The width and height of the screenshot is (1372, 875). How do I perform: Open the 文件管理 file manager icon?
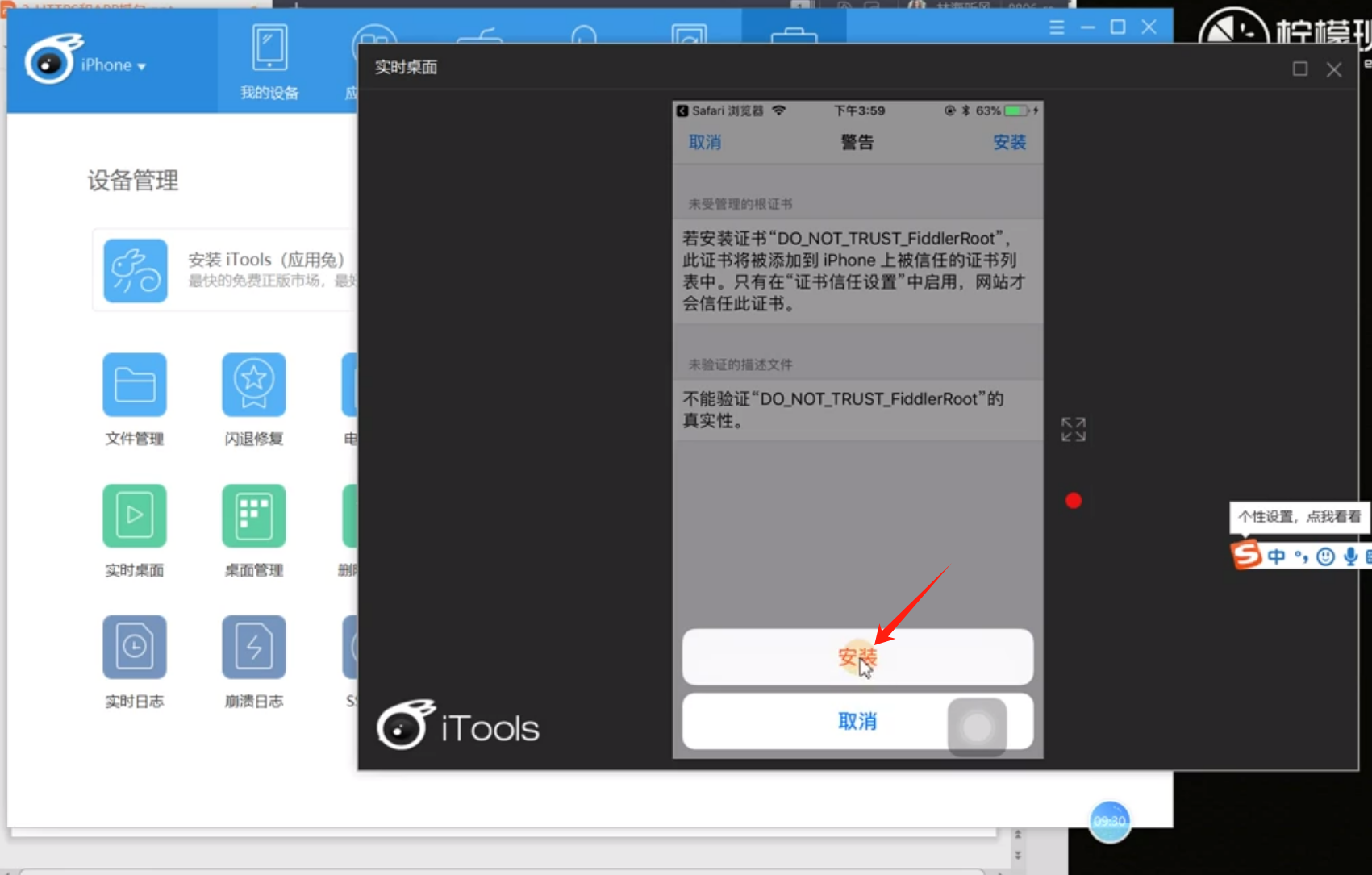[x=135, y=385]
